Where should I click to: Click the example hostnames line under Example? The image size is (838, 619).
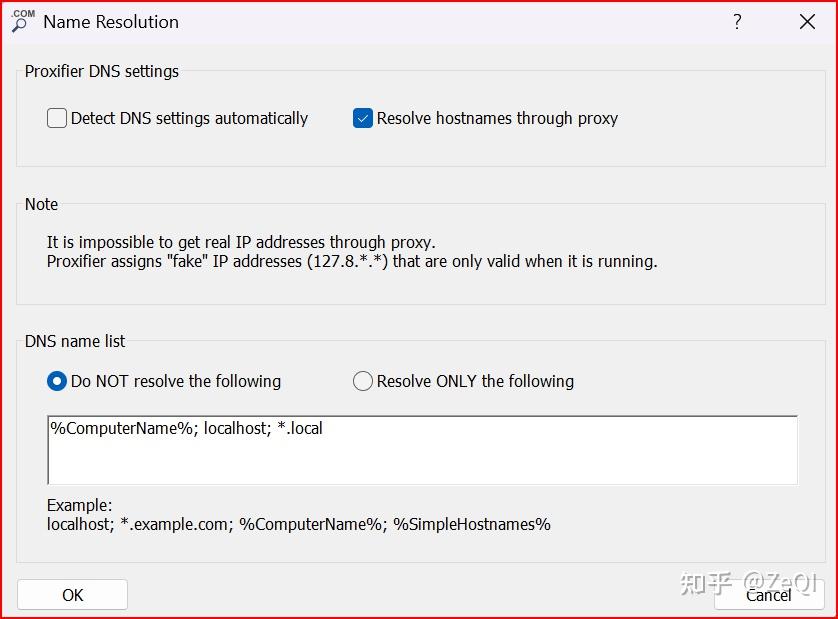pyautogui.click(x=298, y=524)
